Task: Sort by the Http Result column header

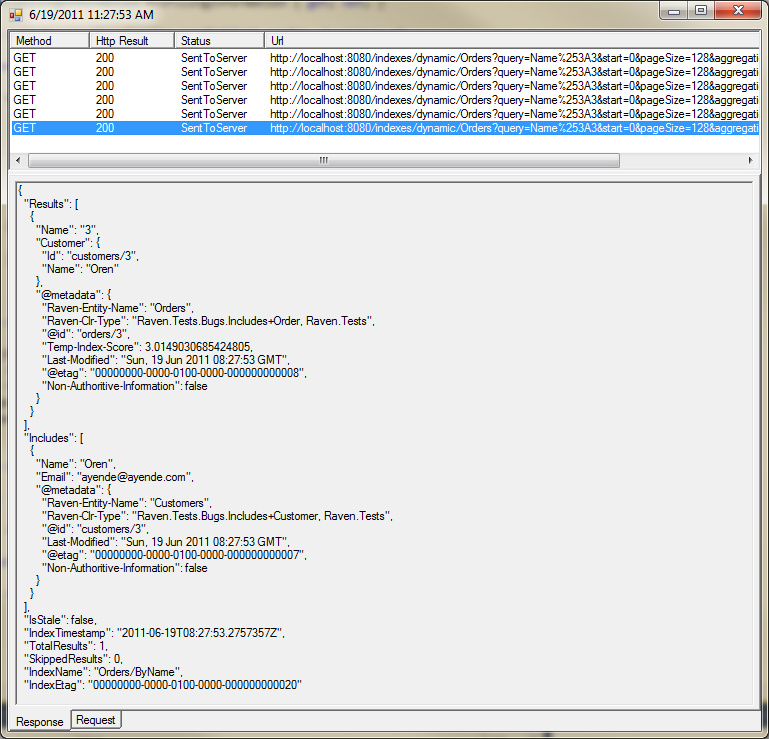Action: coord(131,41)
